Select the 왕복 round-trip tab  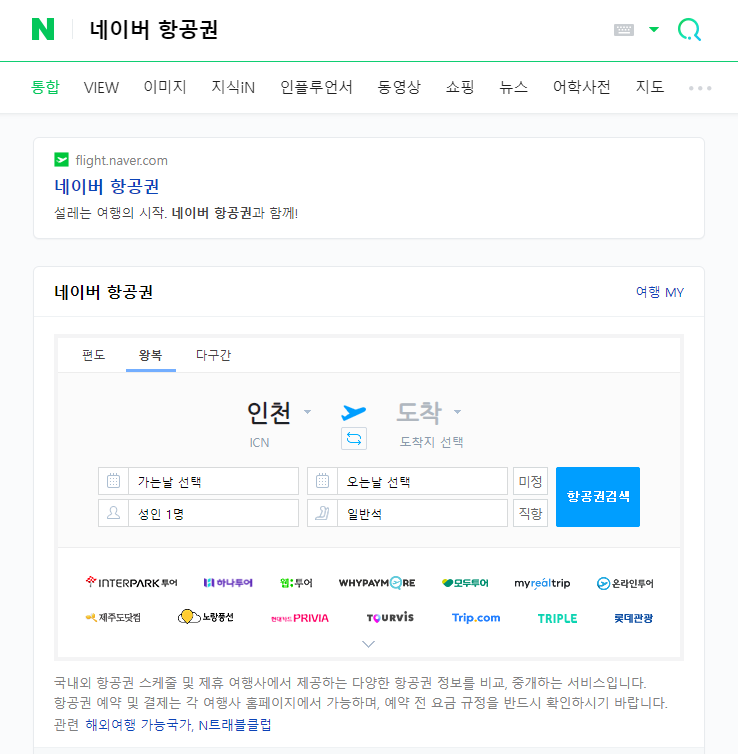point(150,355)
